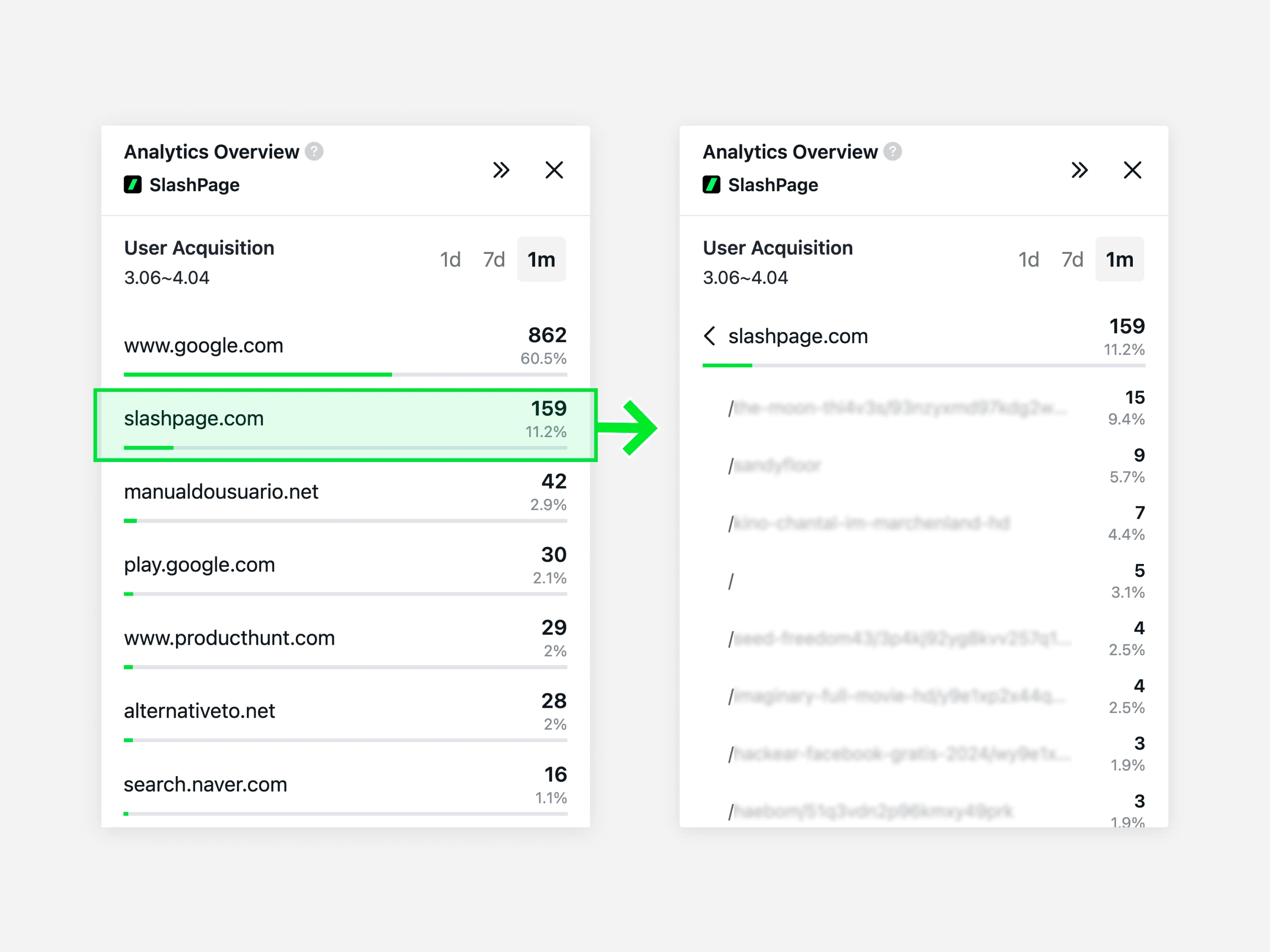Screen dimensions: 1270x952
Task: Go back using chevron beside slashpage.com
Action: (x=710, y=336)
